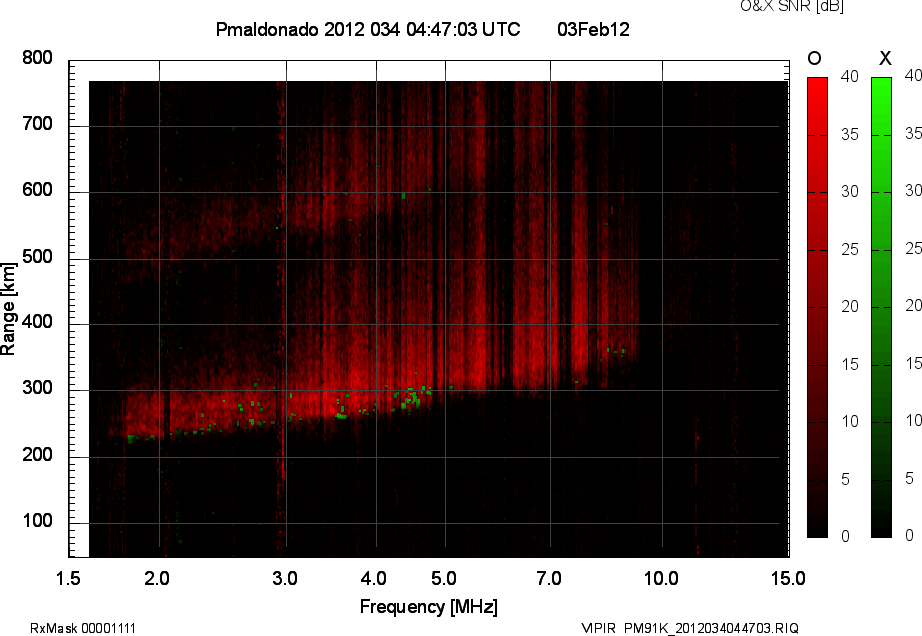The image size is (922, 636).
Task: Click the 15.0 MHz frequency tick label
Action: click(x=788, y=579)
